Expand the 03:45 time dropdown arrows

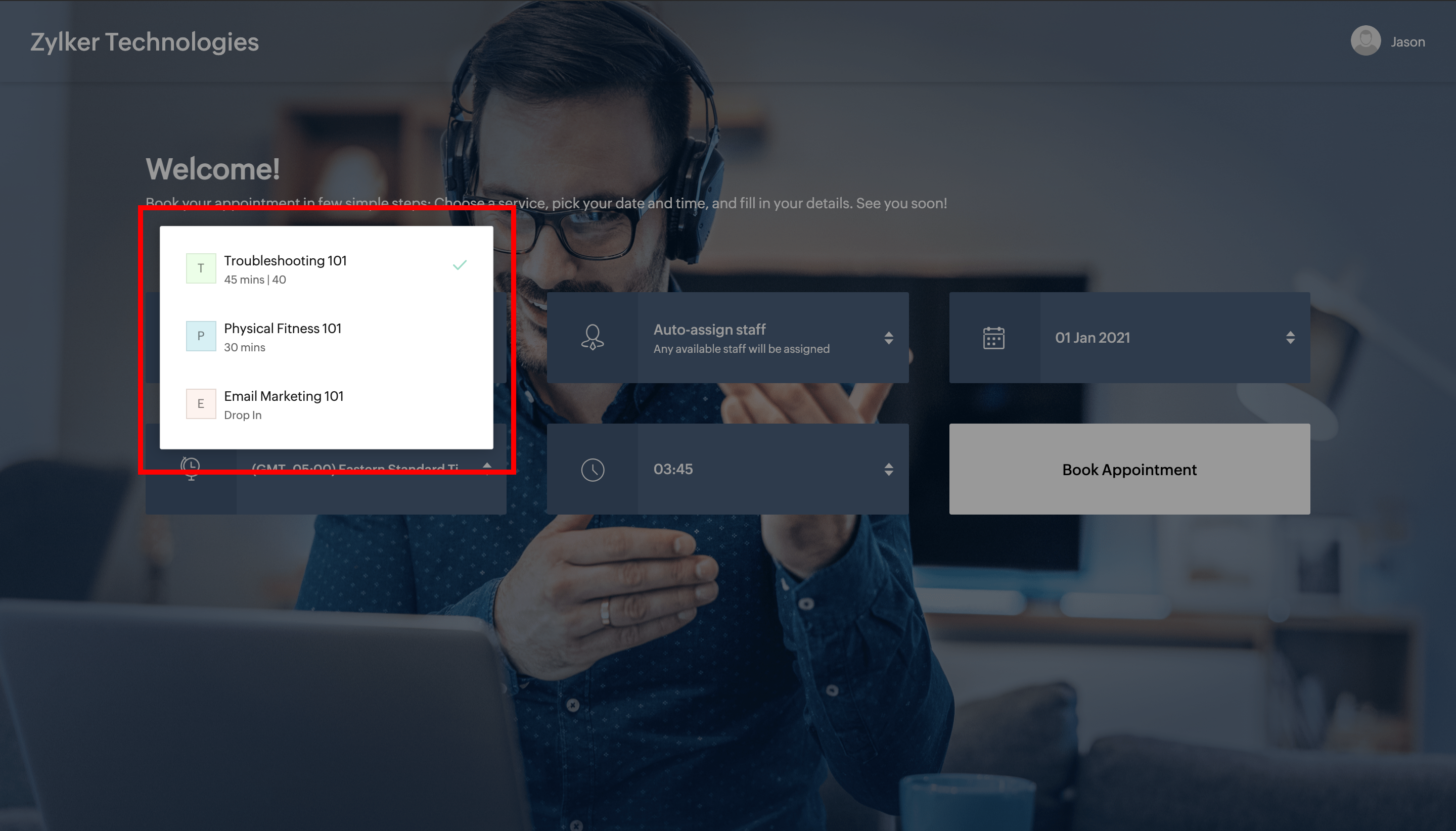pos(889,469)
